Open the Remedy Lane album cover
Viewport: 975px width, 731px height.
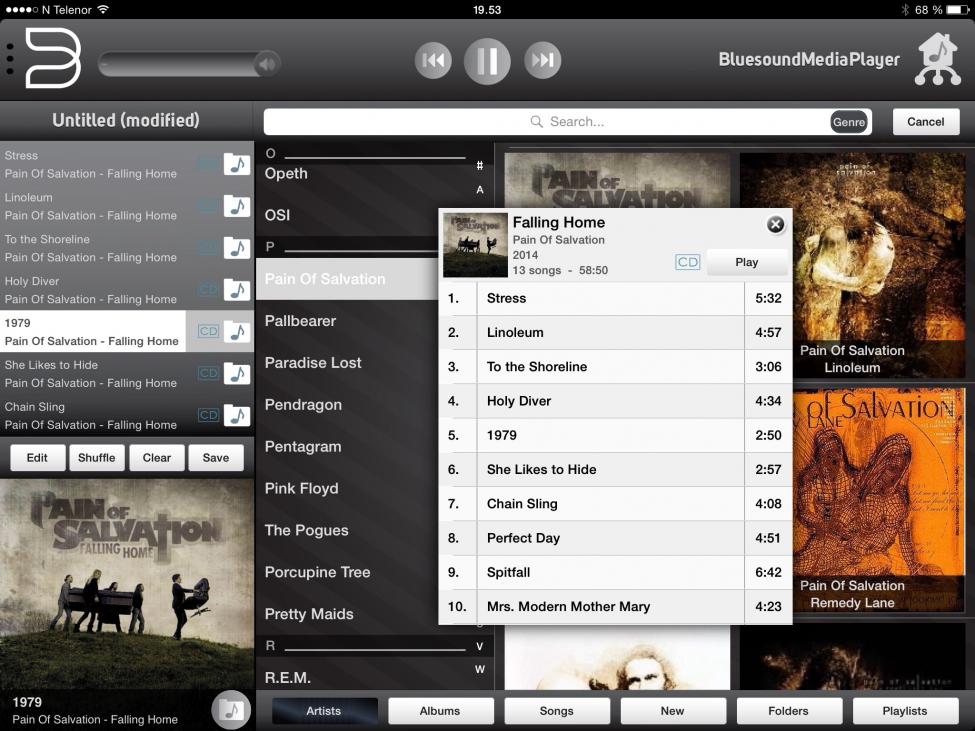[x=879, y=501]
